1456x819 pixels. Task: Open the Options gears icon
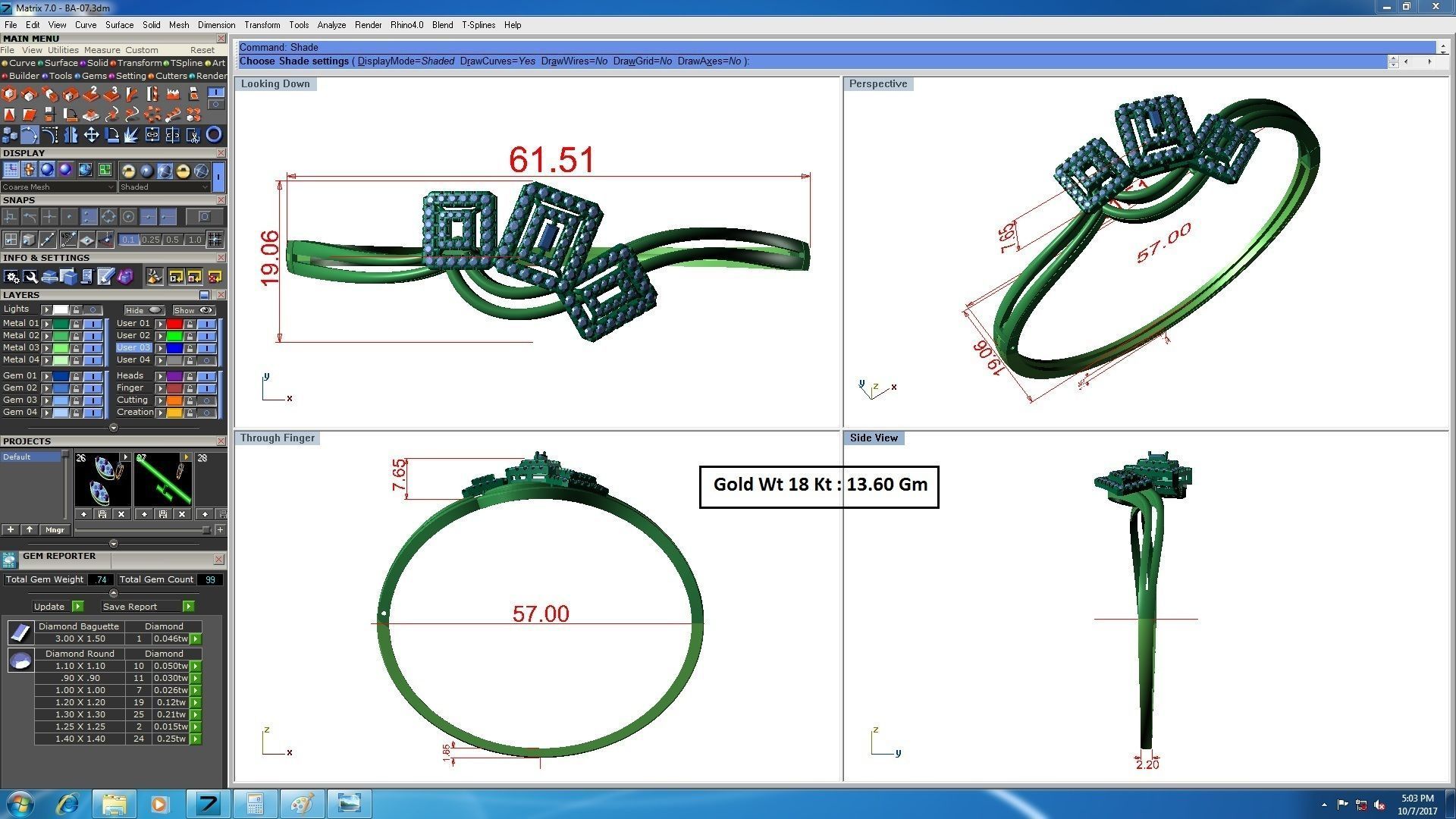[11, 277]
